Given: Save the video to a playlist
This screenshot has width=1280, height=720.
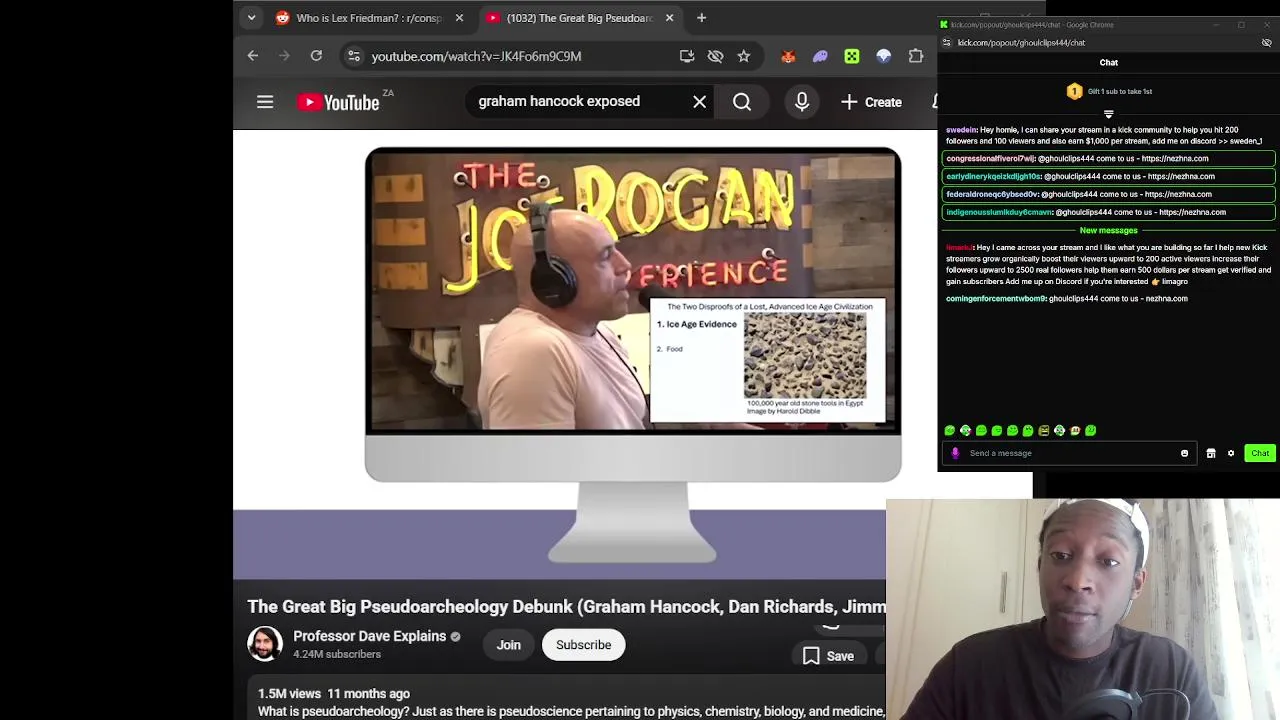Looking at the screenshot, I should [829, 656].
